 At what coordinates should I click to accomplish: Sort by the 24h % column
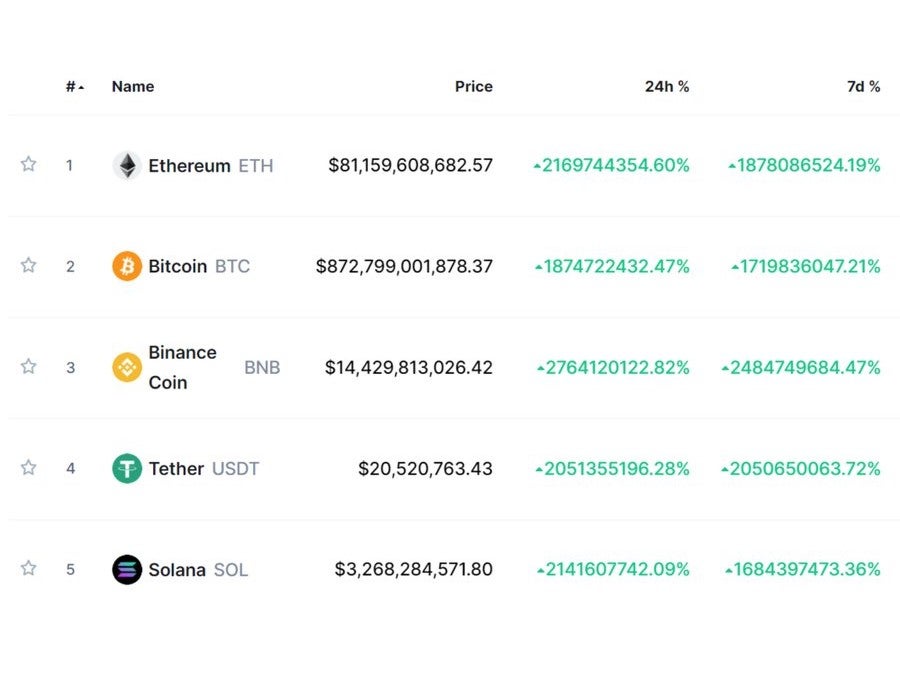click(x=666, y=87)
